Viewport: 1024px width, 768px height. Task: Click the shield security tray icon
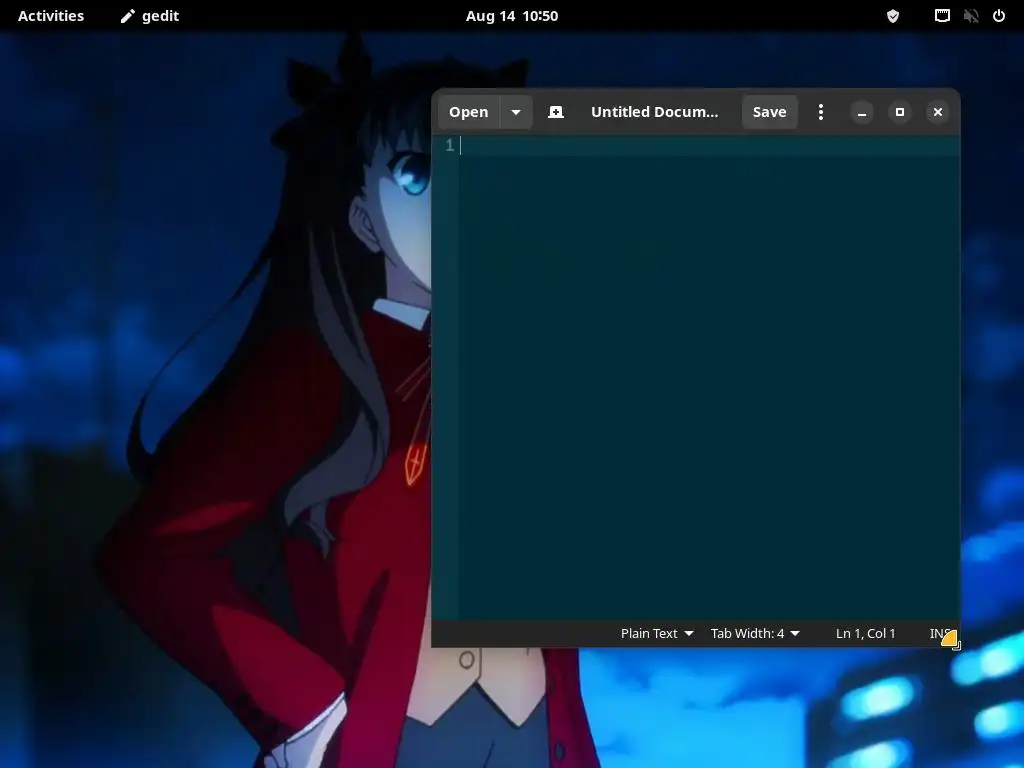coord(893,16)
